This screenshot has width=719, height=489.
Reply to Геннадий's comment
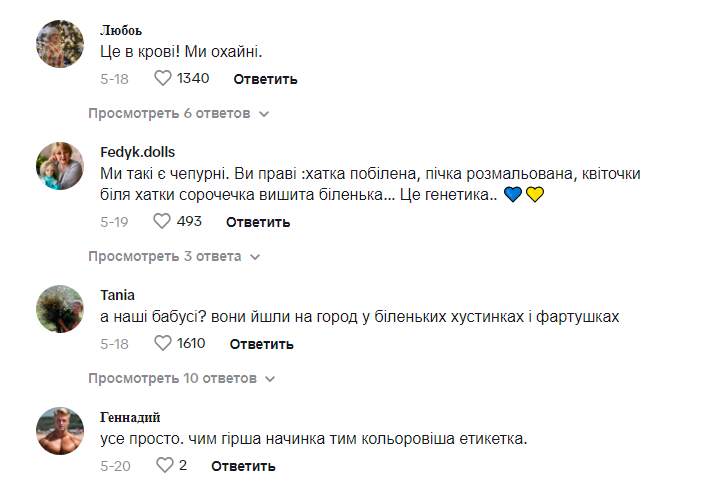point(243,466)
